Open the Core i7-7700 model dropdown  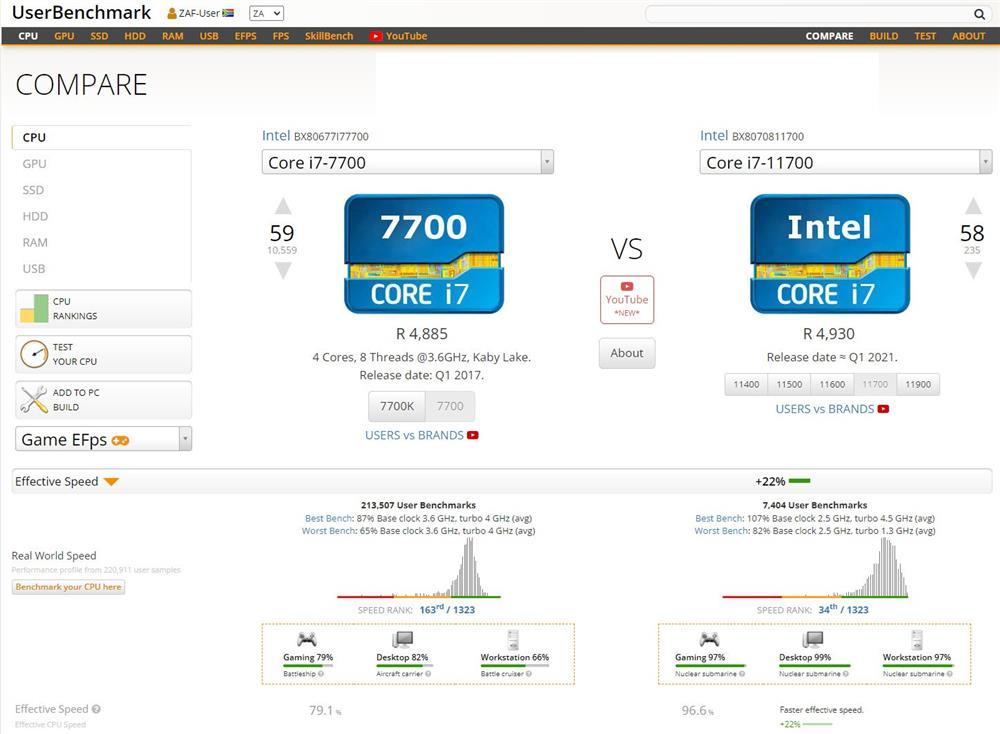tap(408, 162)
